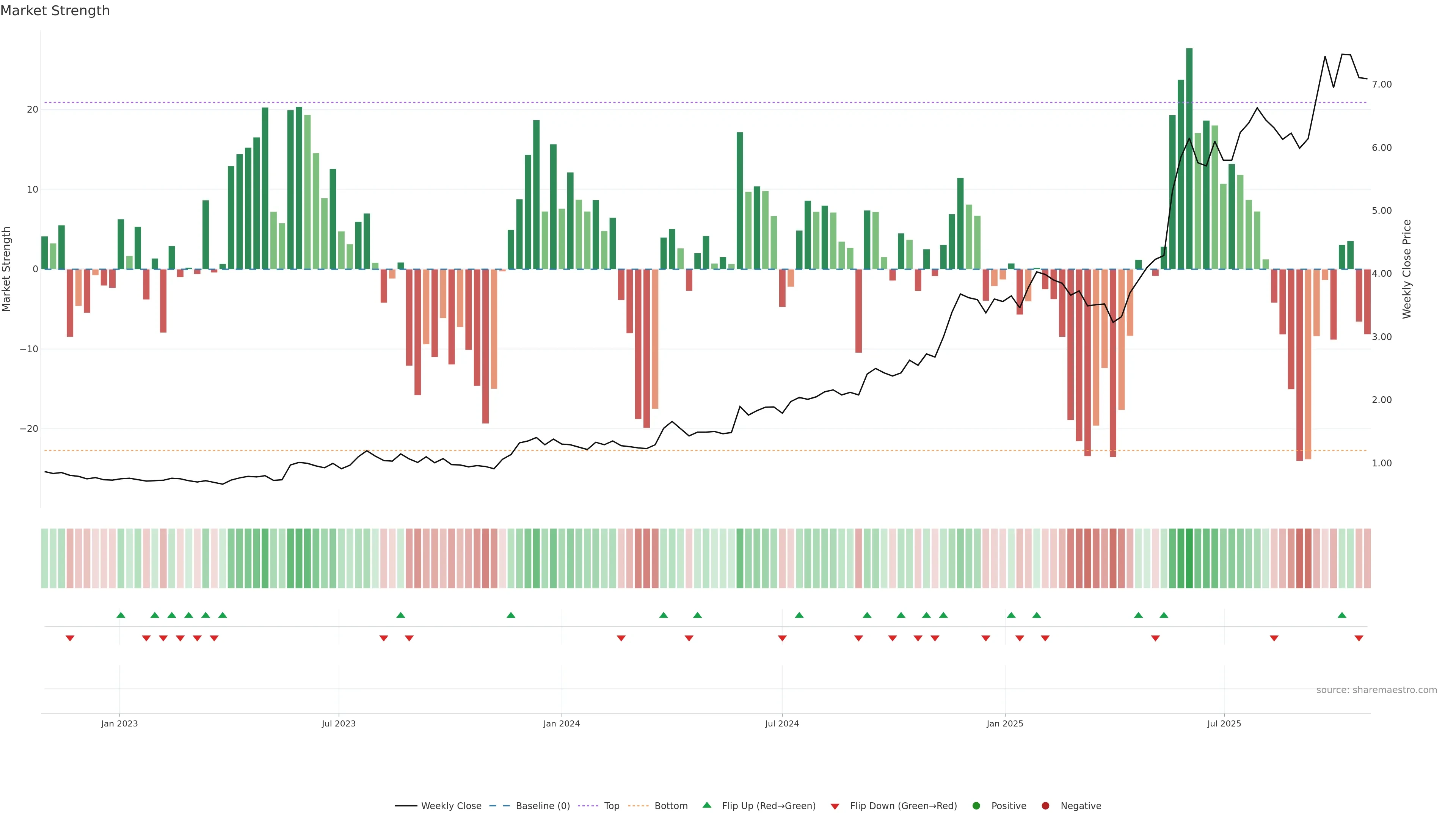Click the dark red Negative circle legend icon

click(x=1045, y=805)
